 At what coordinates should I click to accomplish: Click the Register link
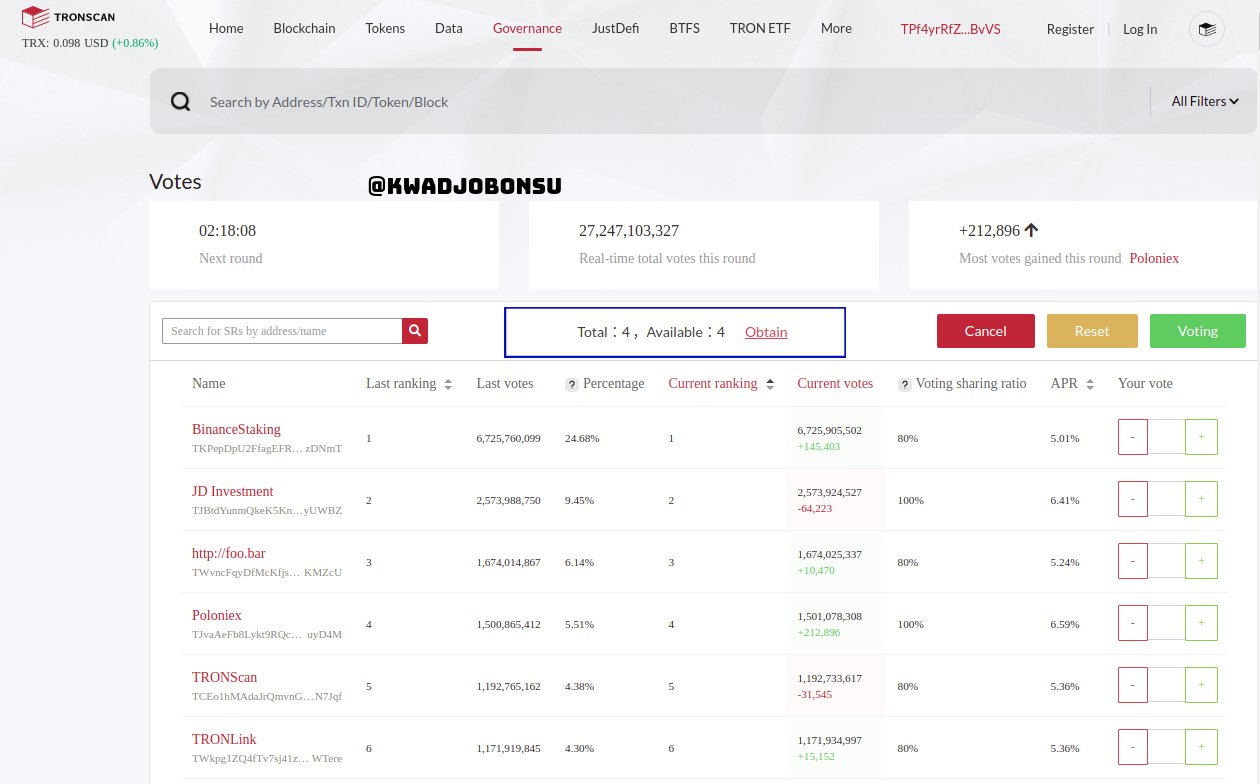1070,29
